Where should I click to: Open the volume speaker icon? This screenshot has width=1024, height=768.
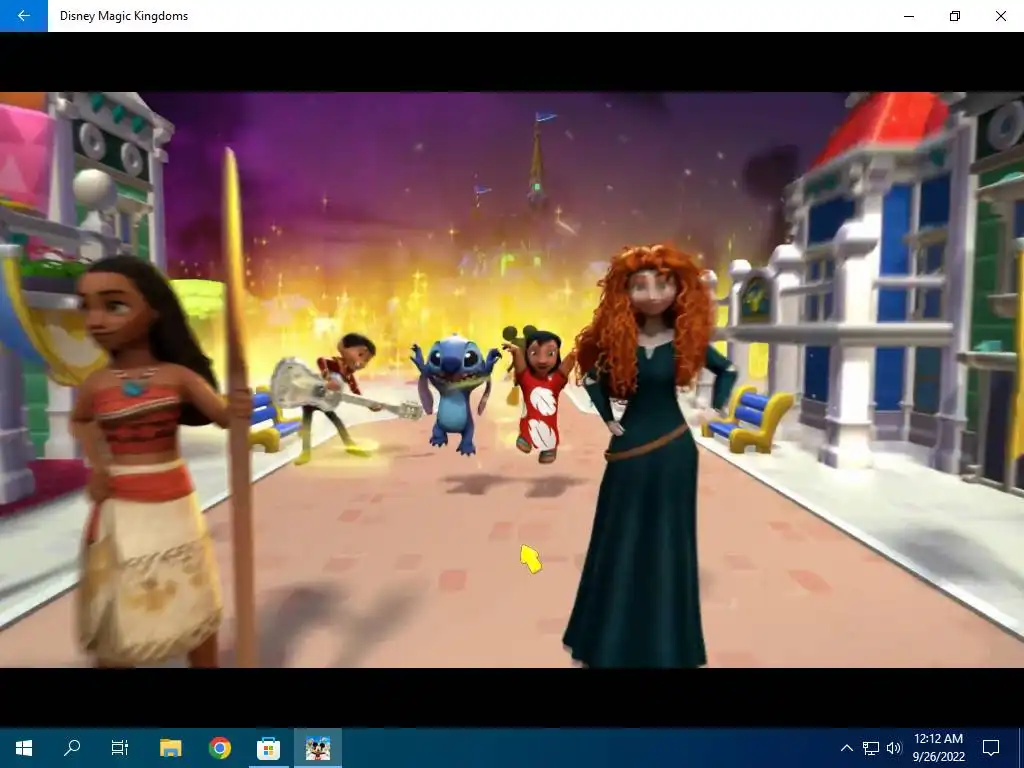click(894, 748)
